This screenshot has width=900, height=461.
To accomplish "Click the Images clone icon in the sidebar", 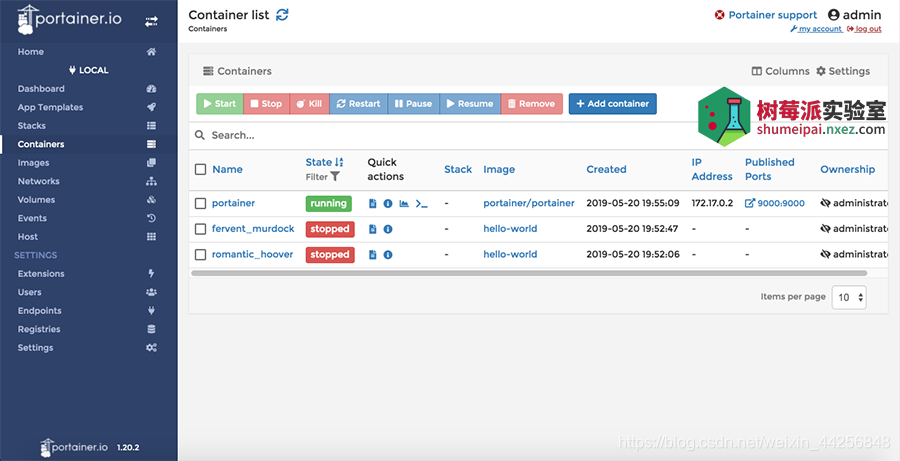I will point(152,163).
